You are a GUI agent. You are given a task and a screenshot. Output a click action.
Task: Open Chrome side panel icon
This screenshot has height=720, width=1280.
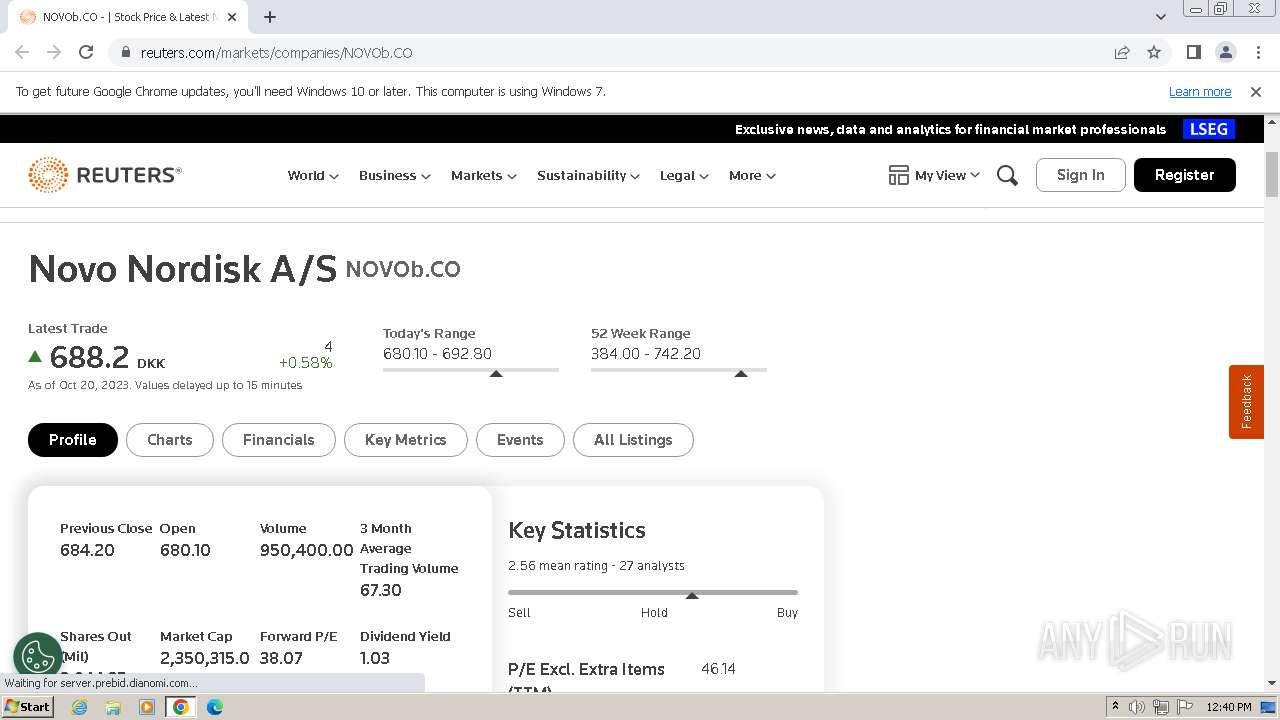(1193, 52)
